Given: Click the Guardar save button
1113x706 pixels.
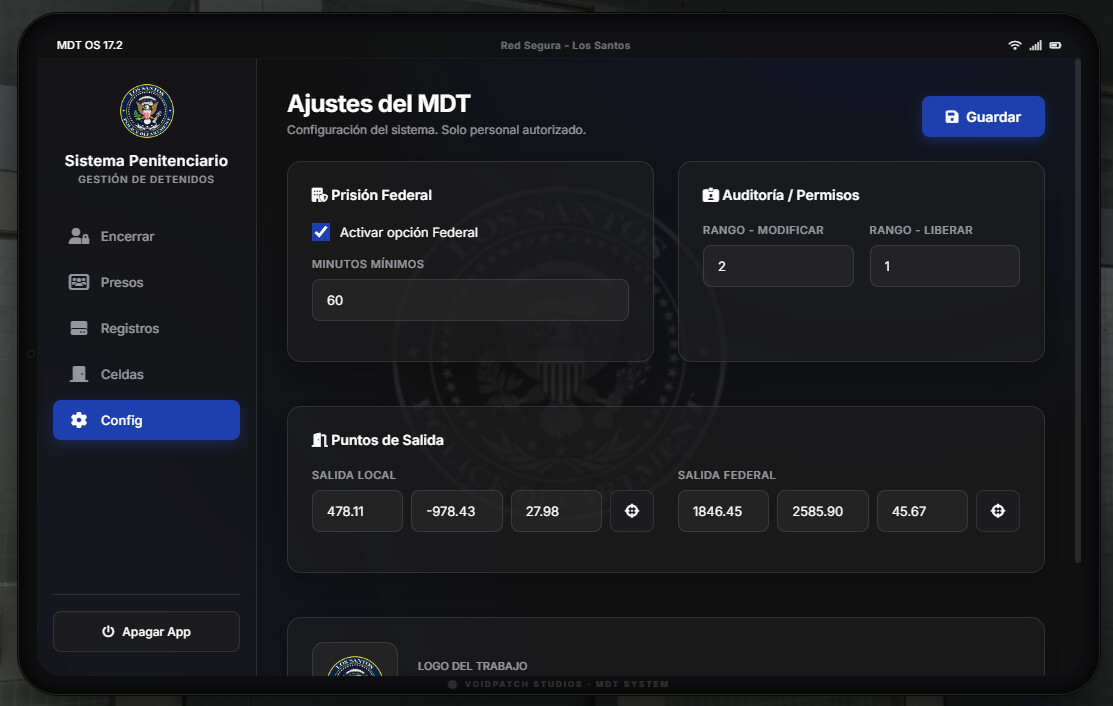Looking at the screenshot, I should (x=983, y=116).
